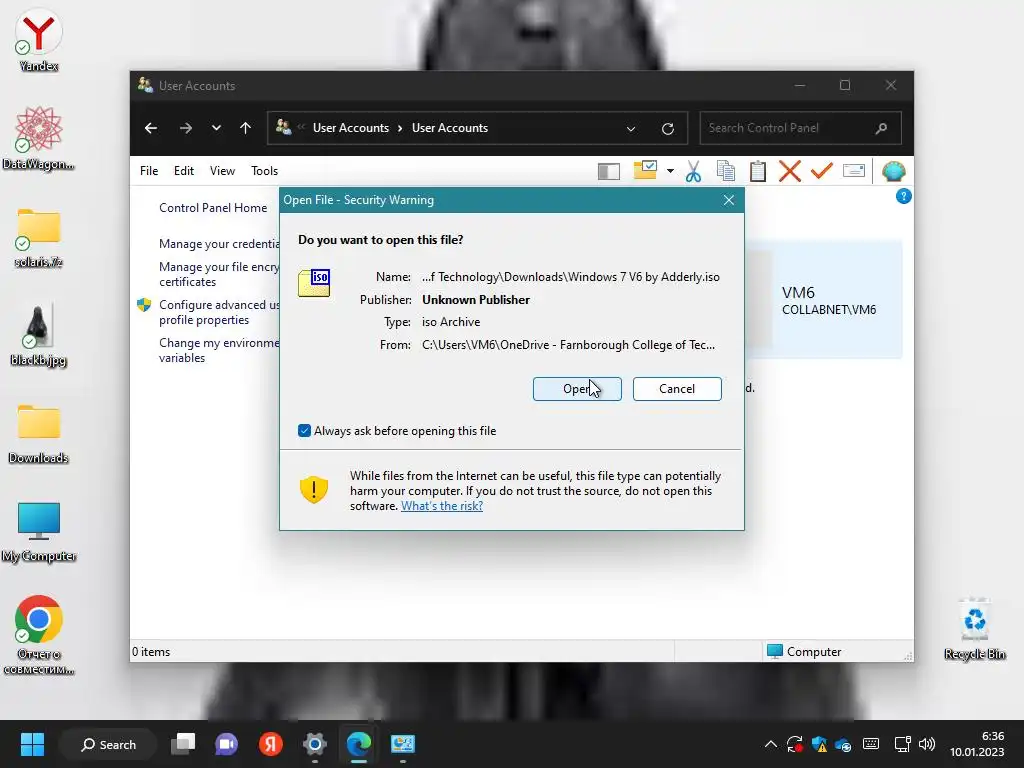Image resolution: width=1024 pixels, height=768 pixels.
Task: Open Manage your file encryption certificates link
Action: (x=219, y=274)
